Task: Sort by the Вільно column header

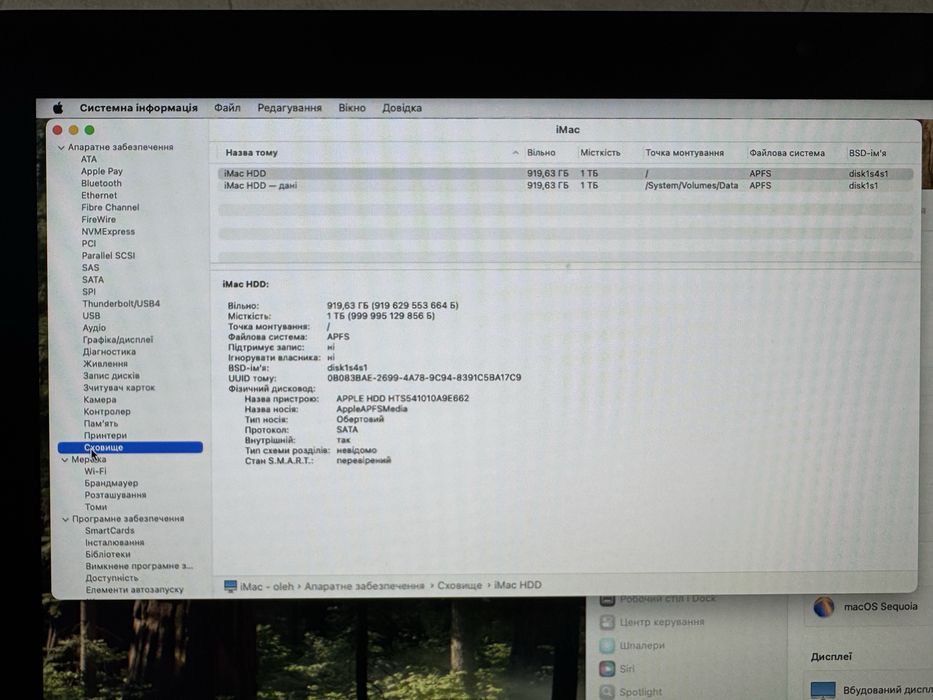Action: tap(541, 153)
